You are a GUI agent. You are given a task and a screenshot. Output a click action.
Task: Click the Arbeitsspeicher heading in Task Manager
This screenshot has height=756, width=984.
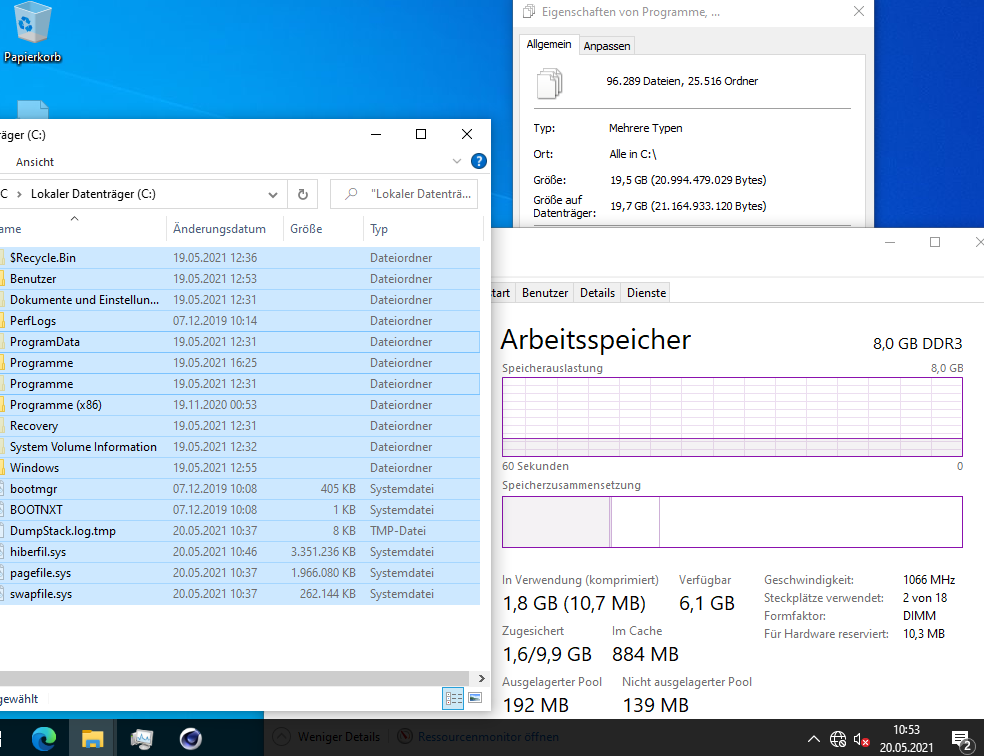click(x=596, y=340)
